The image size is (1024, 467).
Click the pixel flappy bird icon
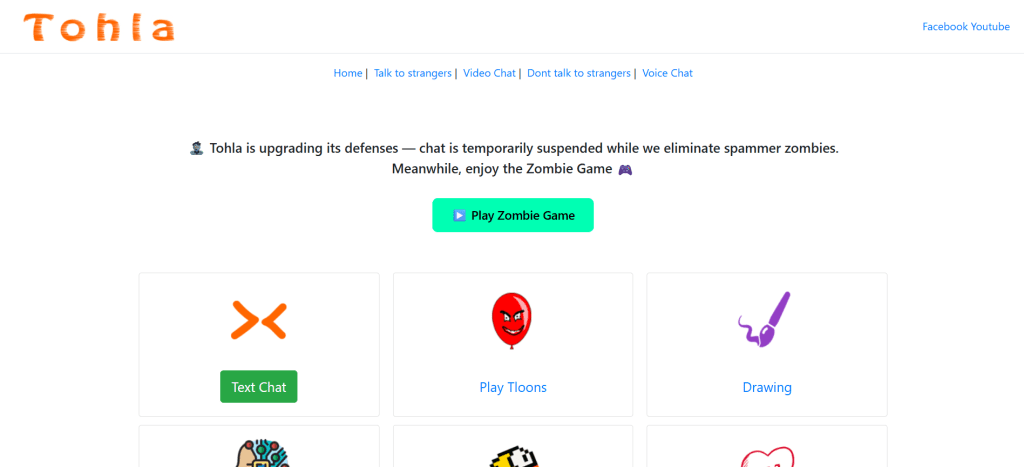point(513,458)
